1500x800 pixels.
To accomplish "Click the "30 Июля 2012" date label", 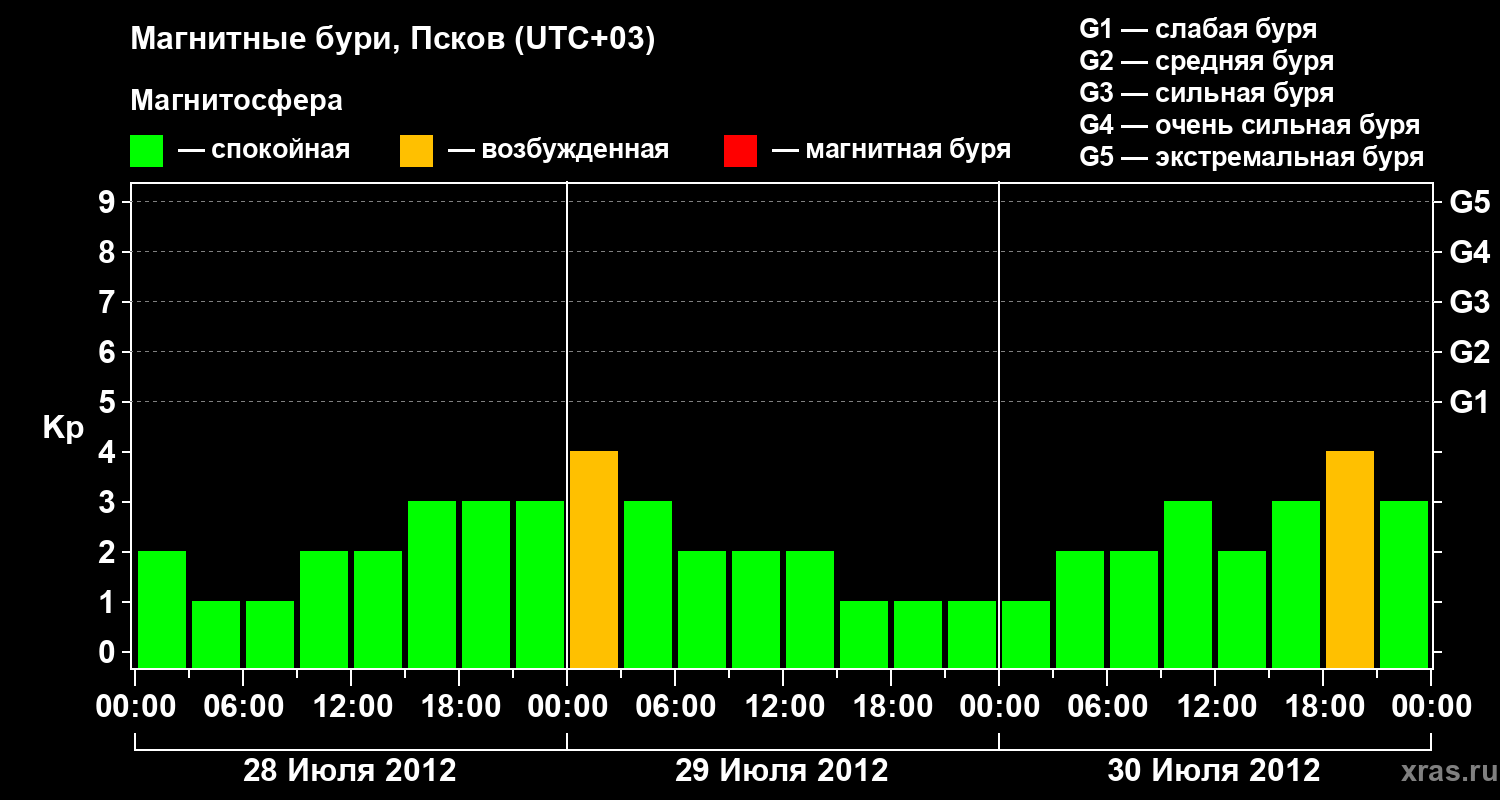I will coord(1214,771).
